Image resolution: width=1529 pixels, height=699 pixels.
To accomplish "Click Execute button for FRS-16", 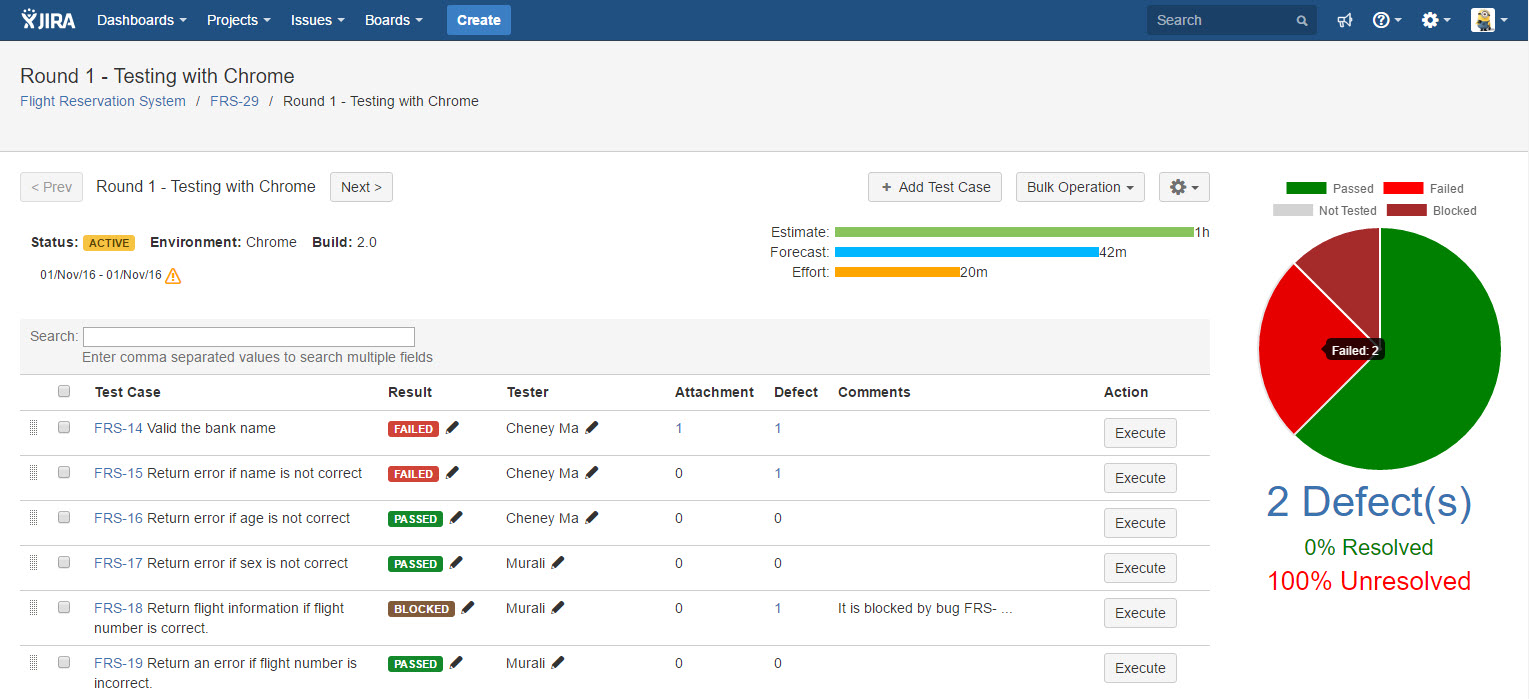I will click(x=1140, y=523).
